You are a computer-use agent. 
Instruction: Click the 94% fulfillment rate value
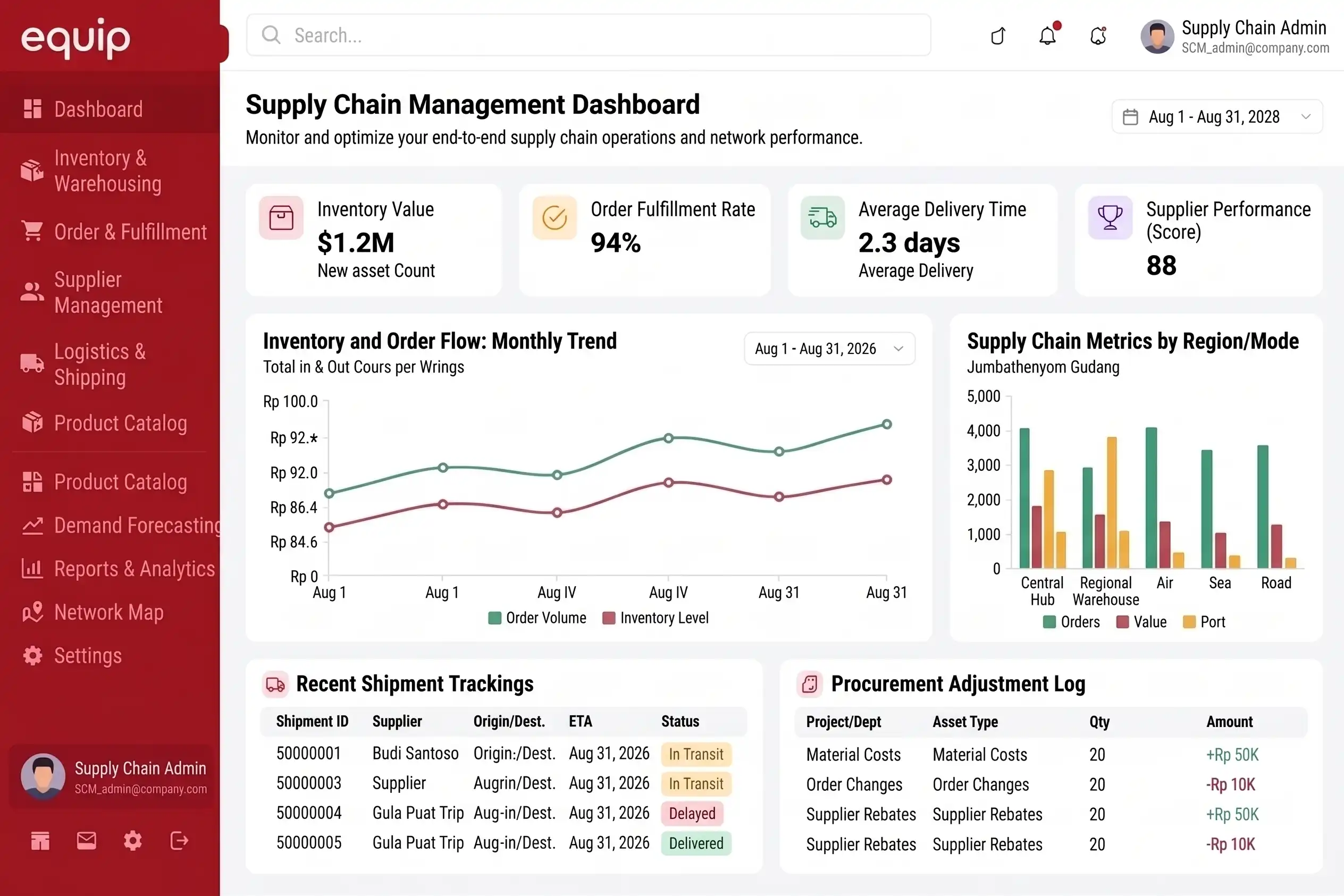click(615, 243)
